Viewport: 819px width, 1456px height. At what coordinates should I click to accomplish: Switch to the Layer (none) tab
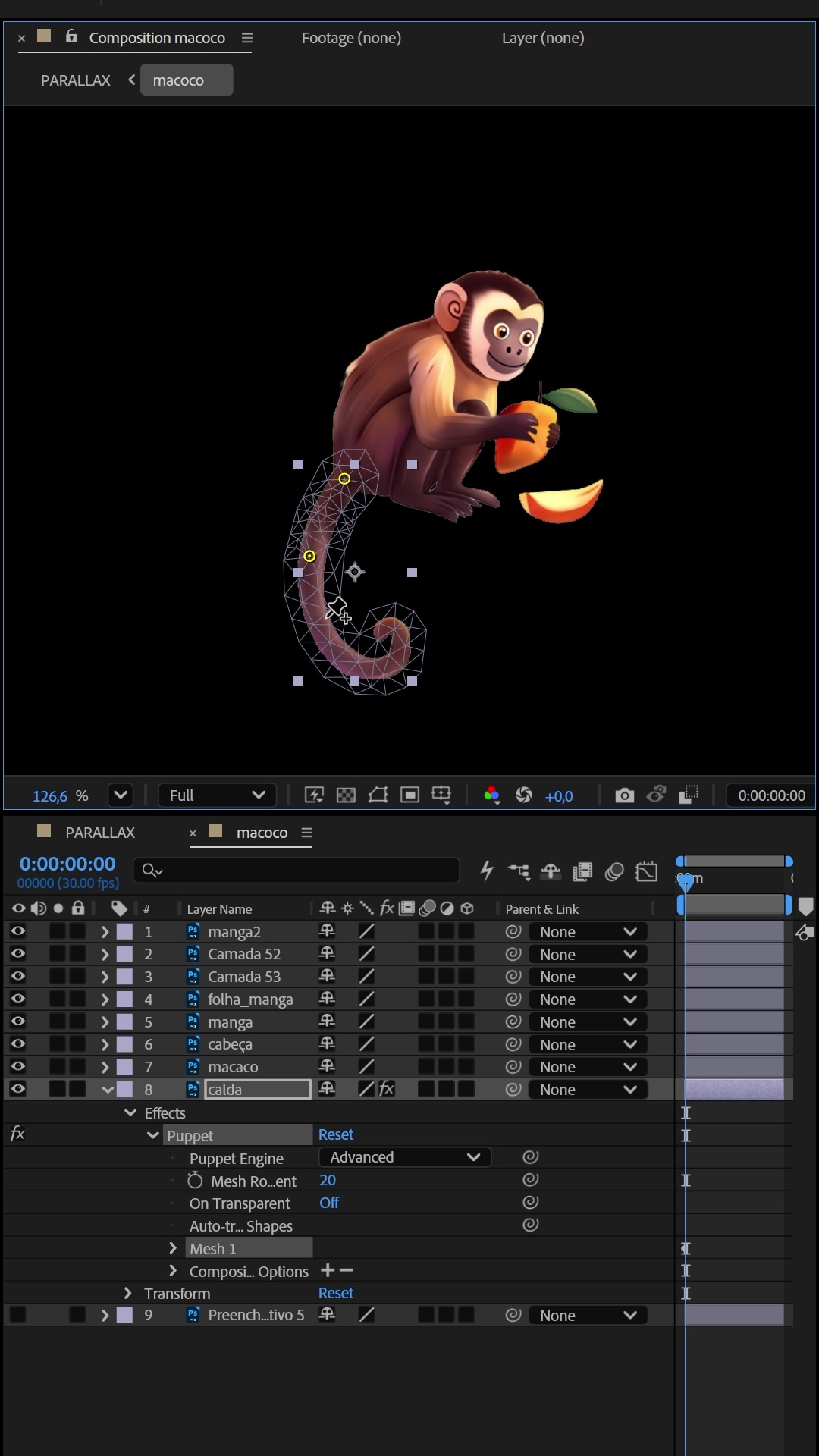543,38
